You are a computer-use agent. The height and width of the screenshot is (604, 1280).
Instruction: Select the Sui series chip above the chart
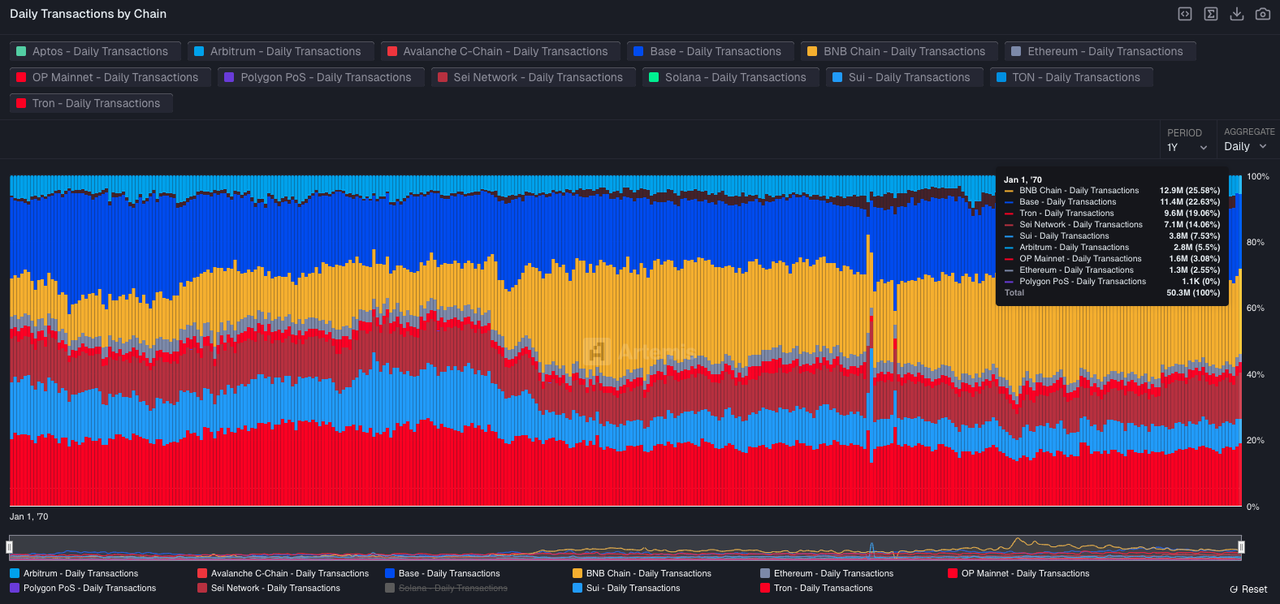coord(903,77)
